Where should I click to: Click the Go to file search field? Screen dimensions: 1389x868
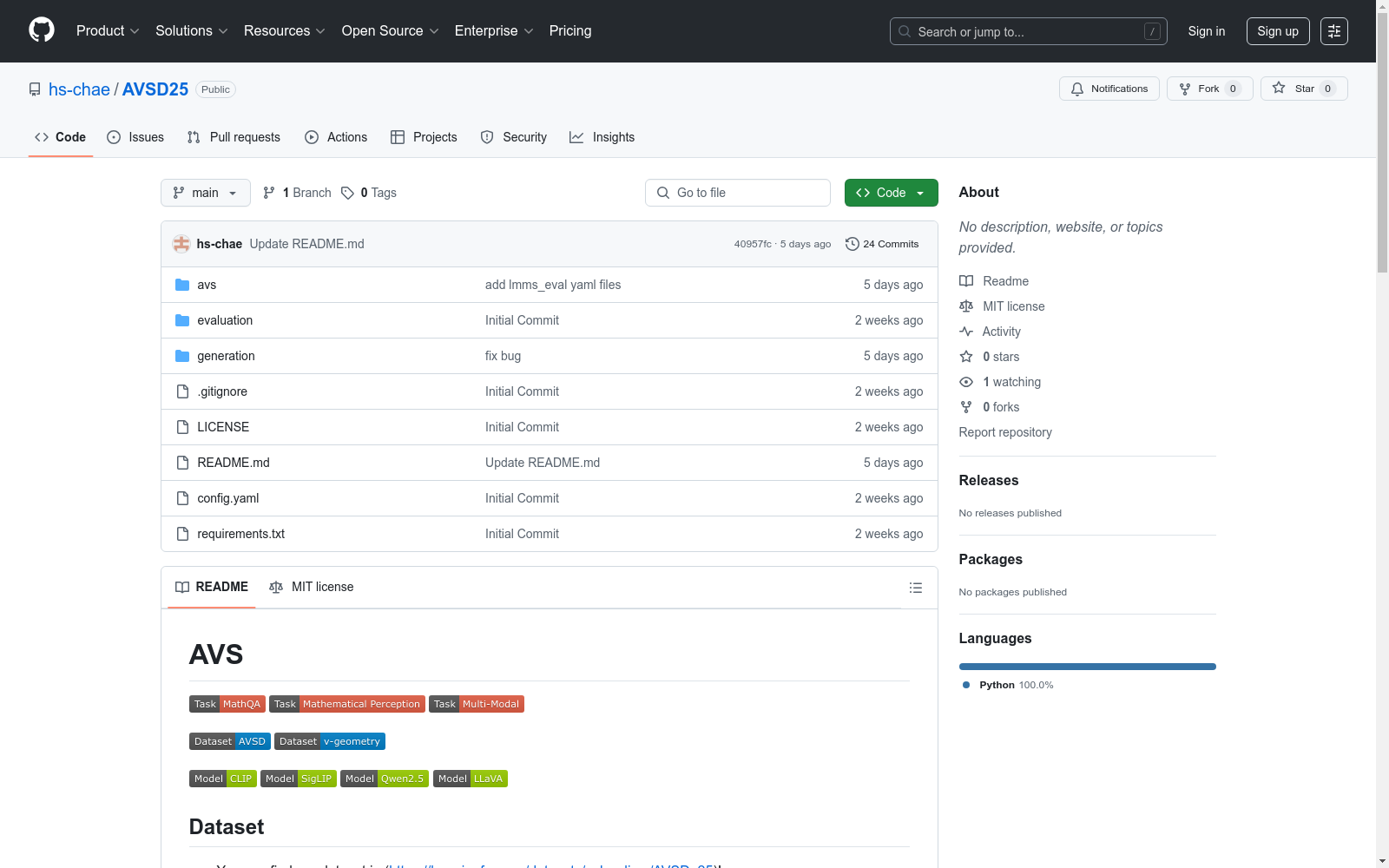tap(738, 193)
